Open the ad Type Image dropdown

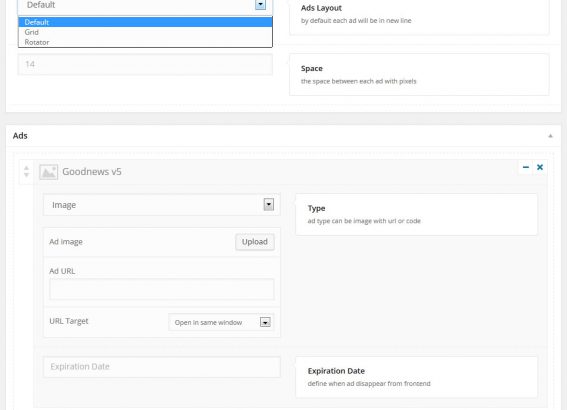coord(162,205)
